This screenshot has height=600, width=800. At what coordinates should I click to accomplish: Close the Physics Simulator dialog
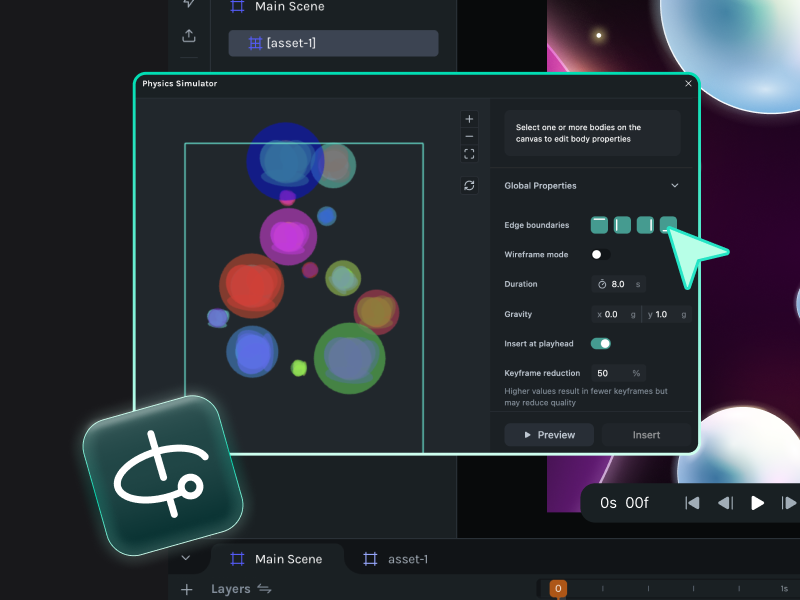point(688,84)
